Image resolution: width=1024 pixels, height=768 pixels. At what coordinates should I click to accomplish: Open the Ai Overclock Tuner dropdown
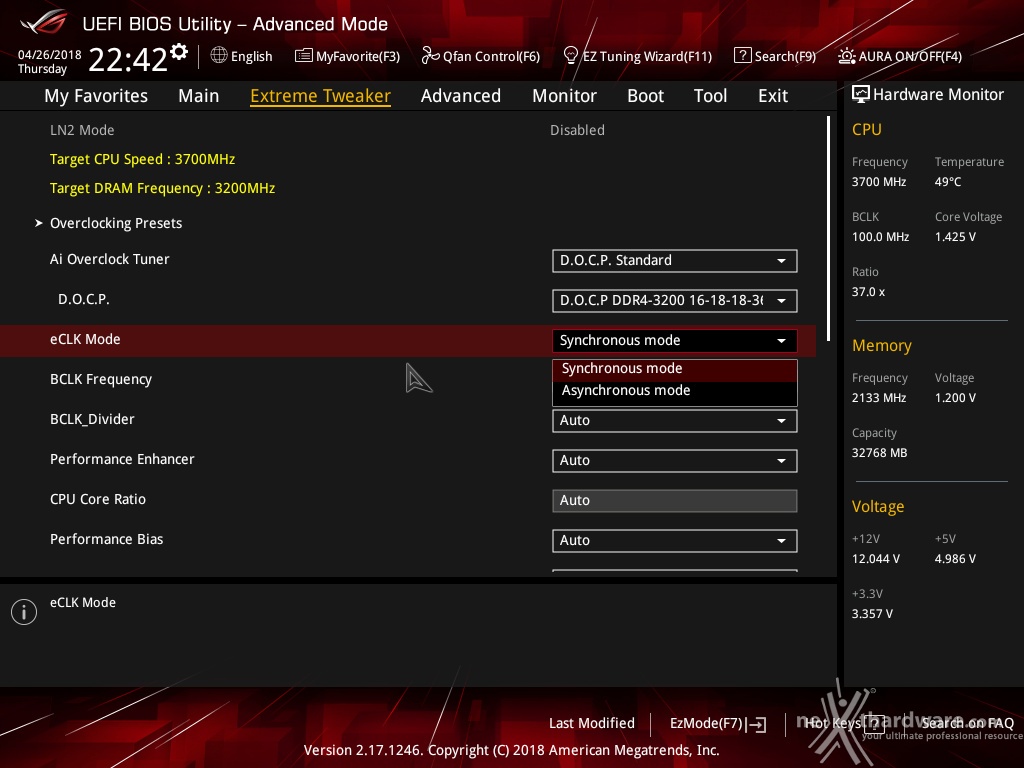[x=675, y=261]
